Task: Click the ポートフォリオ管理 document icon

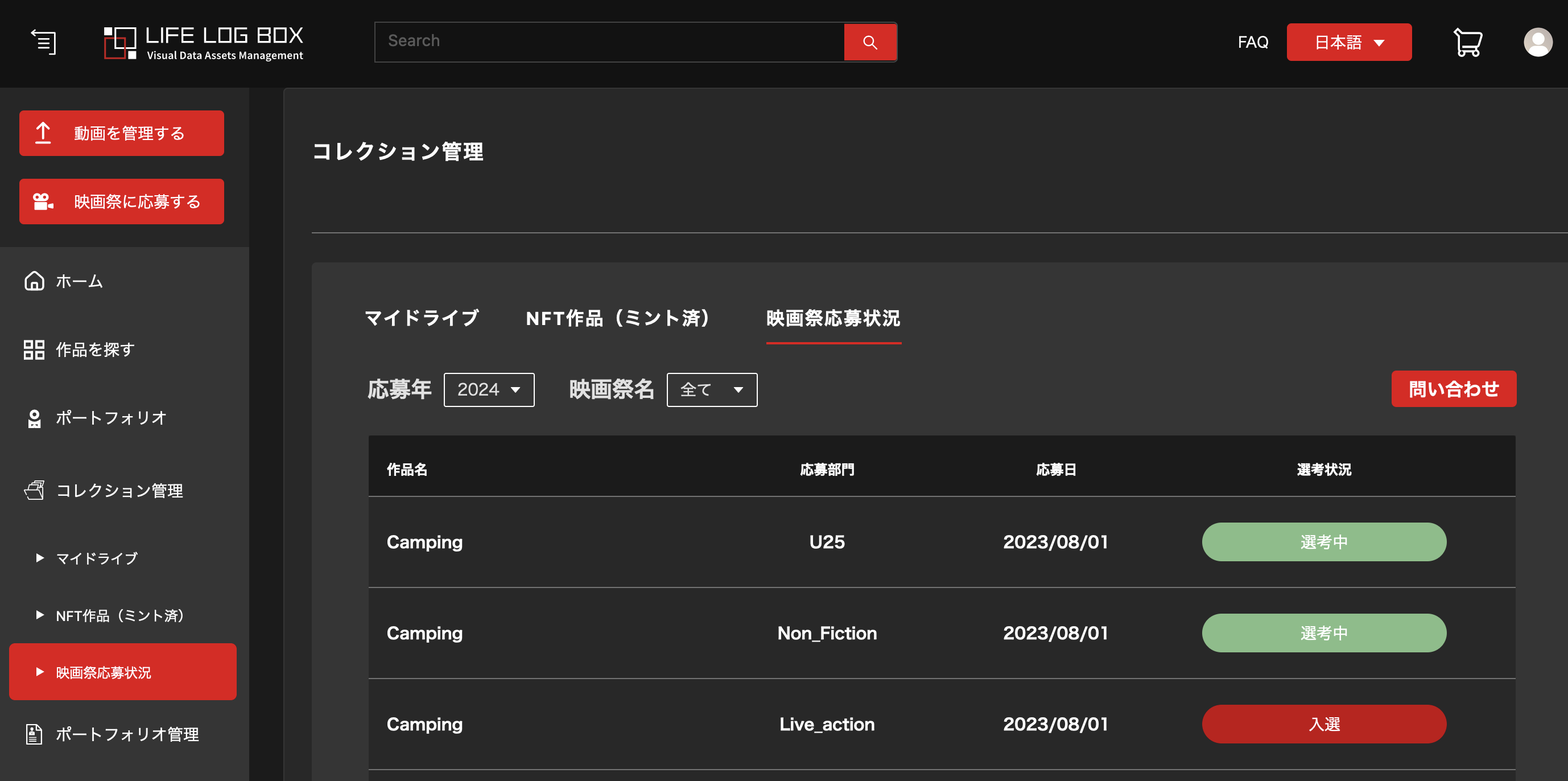Action: pyautogui.click(x=34, y=734)
